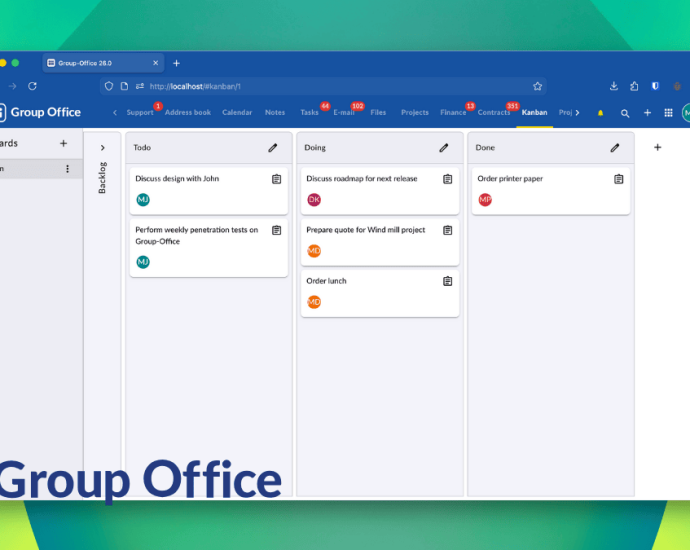Click the MD avatar on Order lunch card
Screen dimensions: 690x550
pyautogui.click(x=314, y=302)
